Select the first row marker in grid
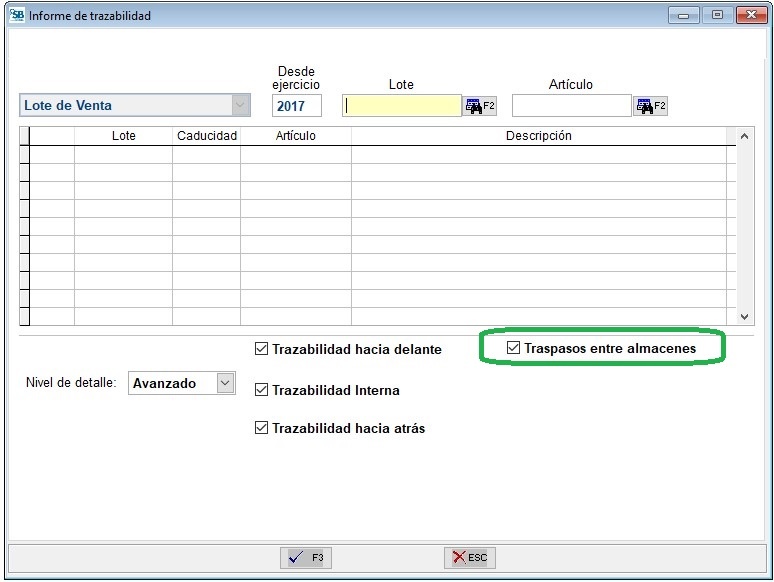Image resolution: width=774 pixels, height=582 pixels. tap(24, 154)
